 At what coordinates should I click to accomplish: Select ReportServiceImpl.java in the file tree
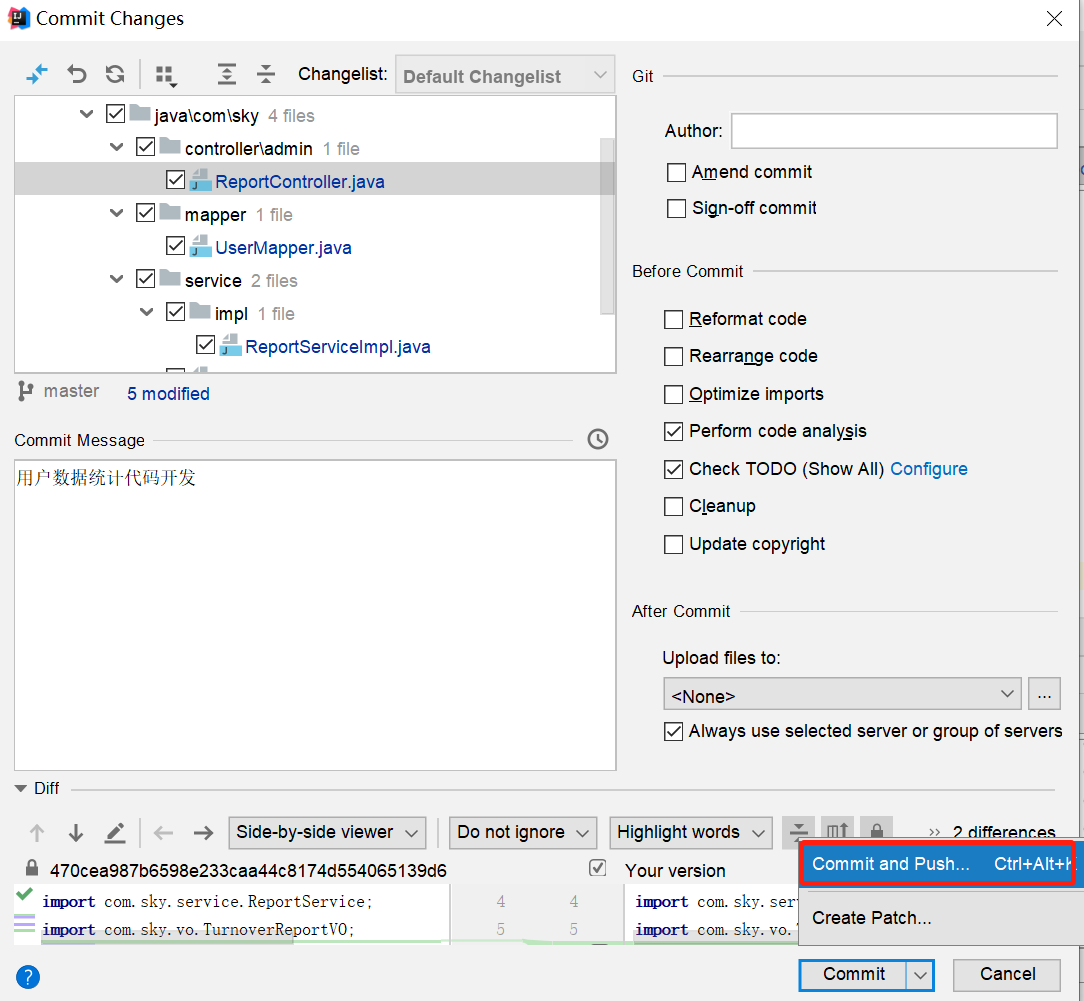[337, 347]
